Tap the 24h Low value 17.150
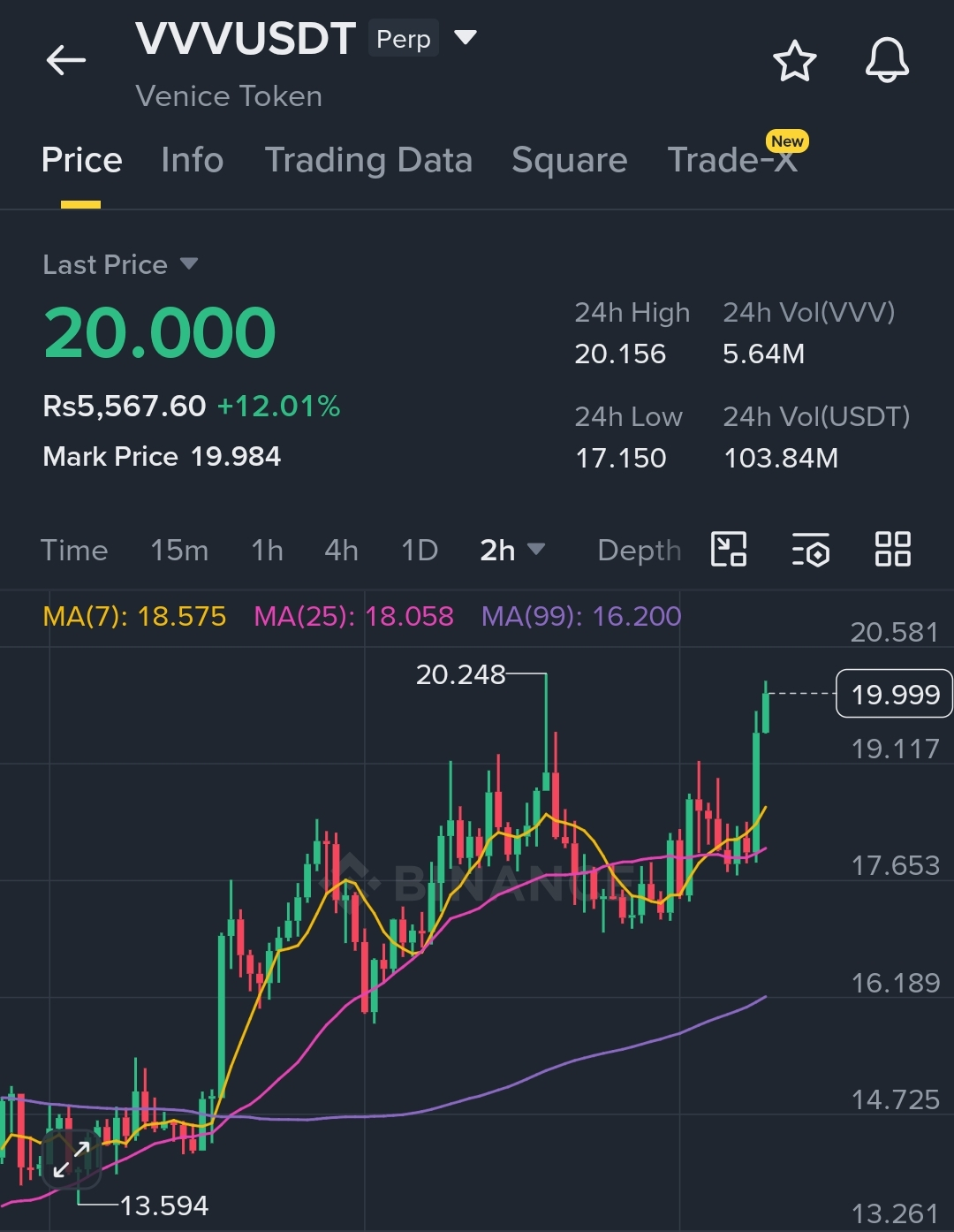 621,459
